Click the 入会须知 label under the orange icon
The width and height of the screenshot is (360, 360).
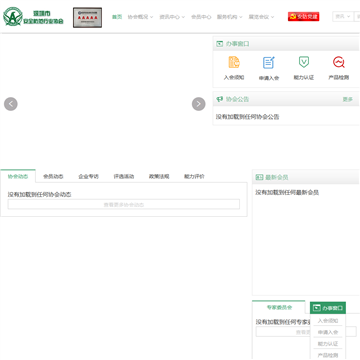234,77
